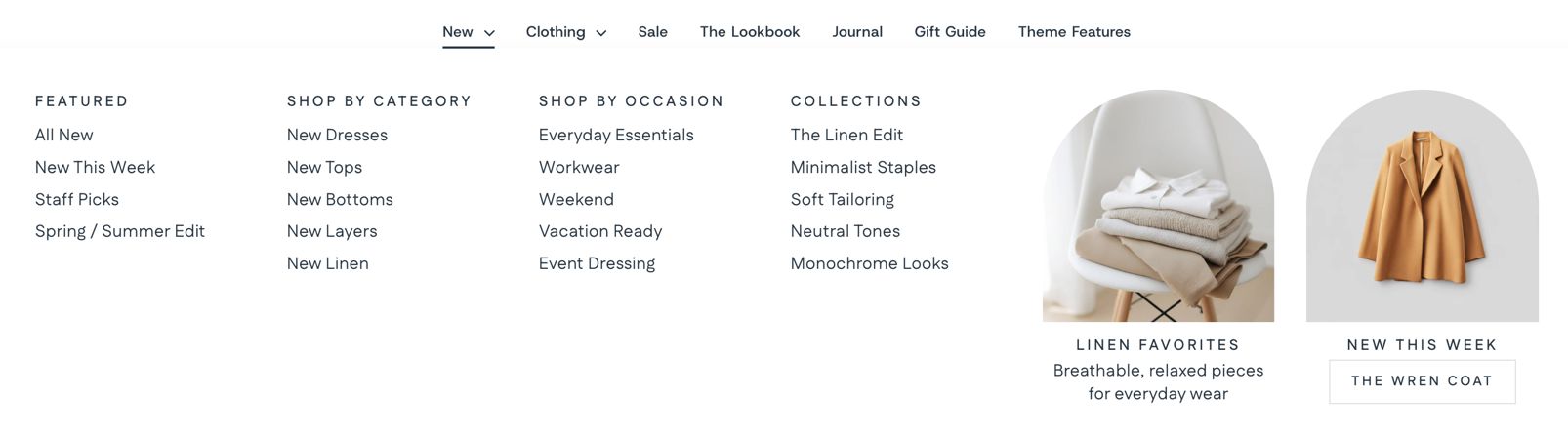Open Spring / Summer Edit link
Viewport: 1568px width, 437px height.
(x=120, y=231)
